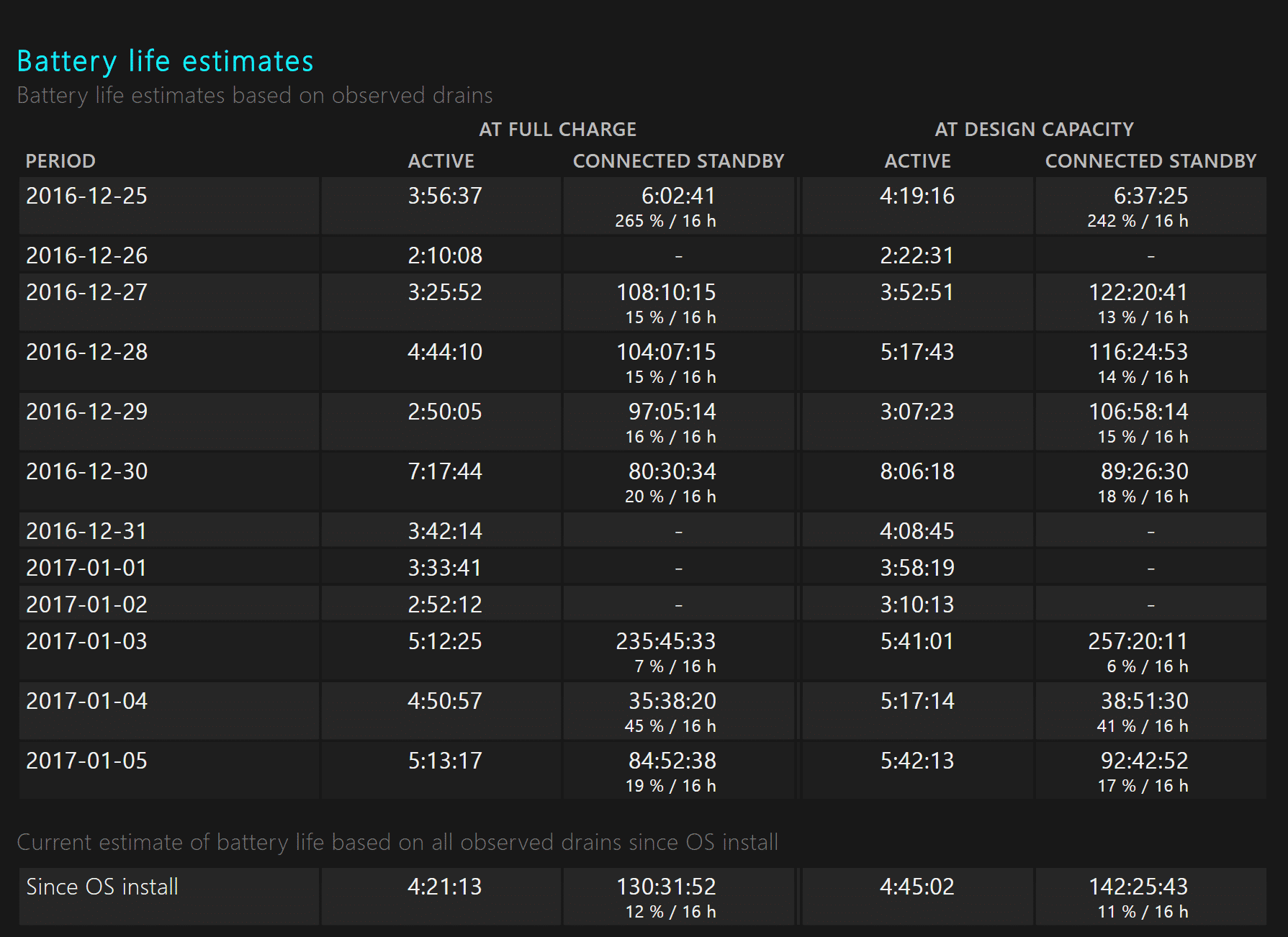Image resolution: width=1288 pixels, height=937 pixels.
Task: Select the 'Battery life estimates based on observed drains' subtitle
Action: [255, 96]
